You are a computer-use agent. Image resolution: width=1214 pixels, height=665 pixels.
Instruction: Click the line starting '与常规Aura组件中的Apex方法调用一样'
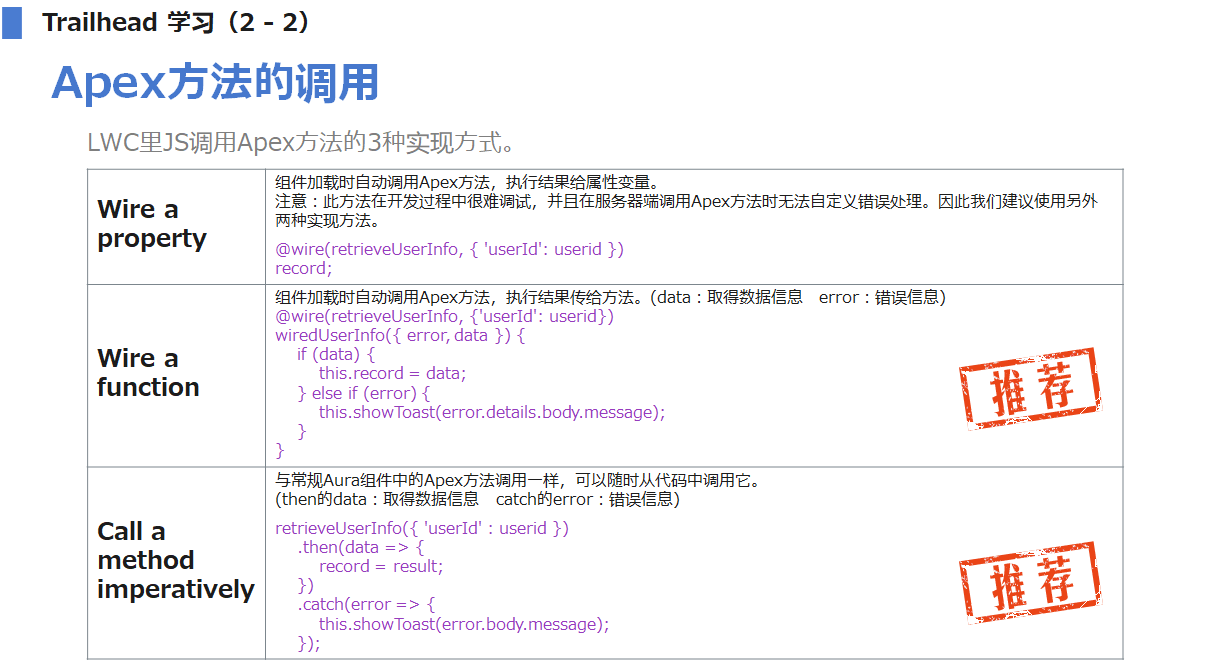click(x=518, y=480)
